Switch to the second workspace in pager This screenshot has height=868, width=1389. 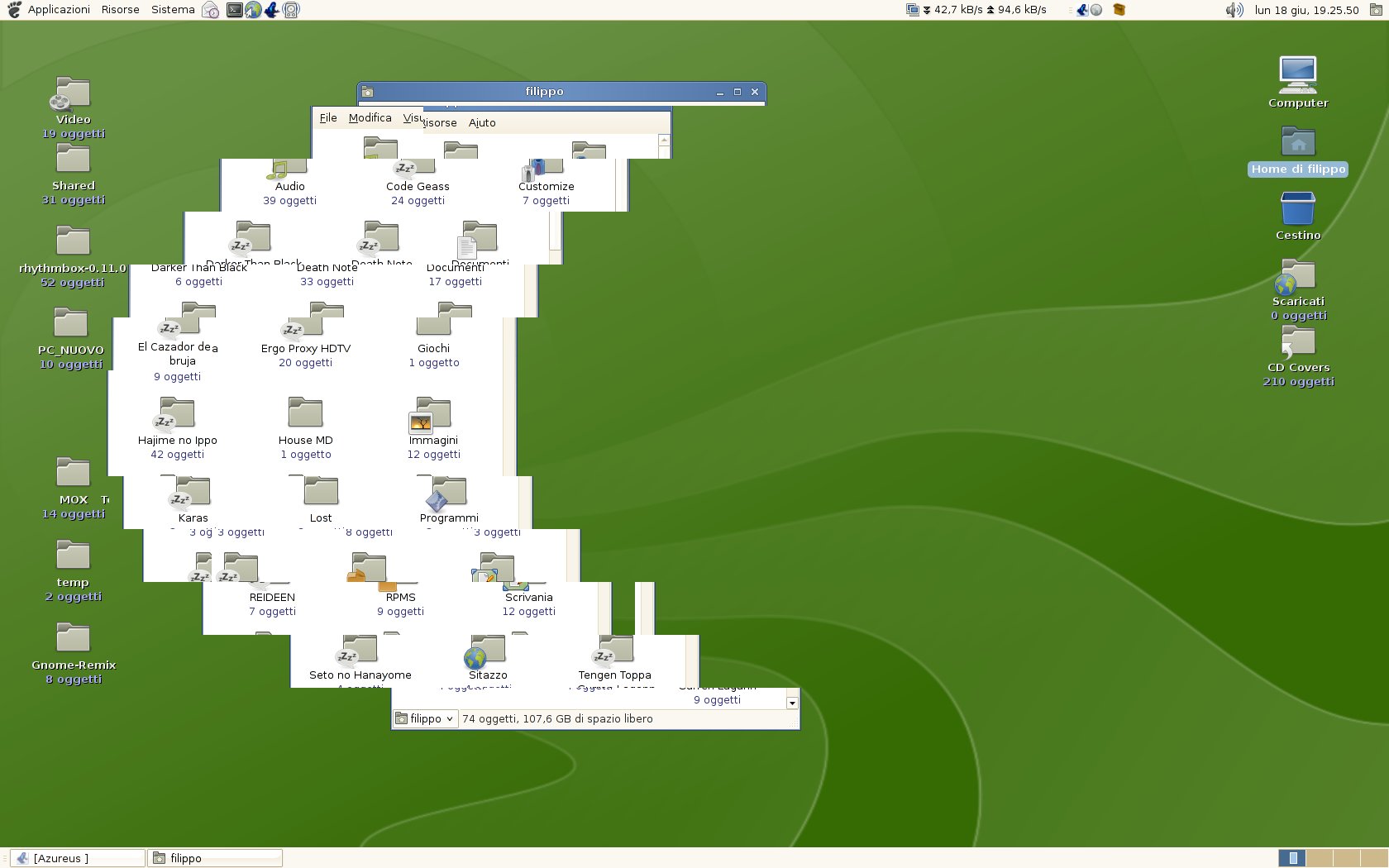[x=1320, y=858]
